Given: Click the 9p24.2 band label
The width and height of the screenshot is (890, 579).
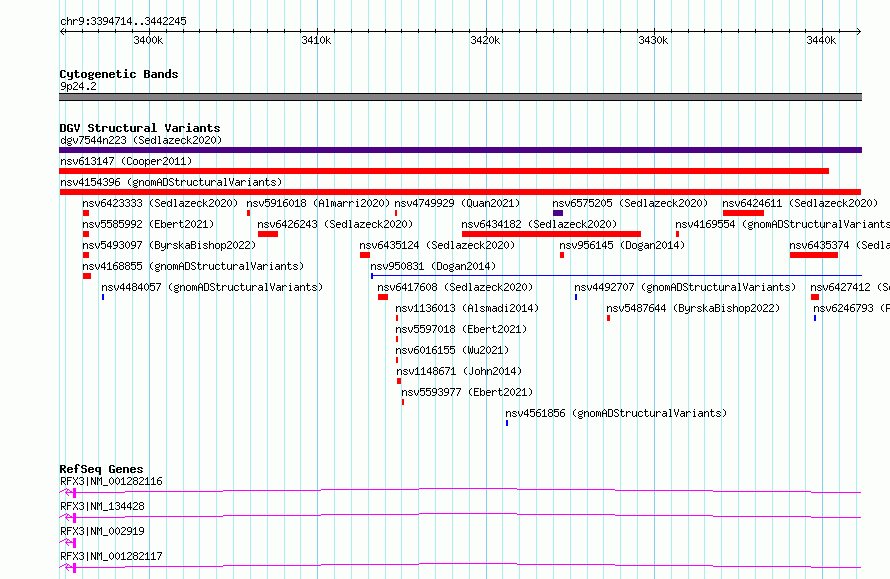Looking at the screenshot, I should [x=78, y=86].
